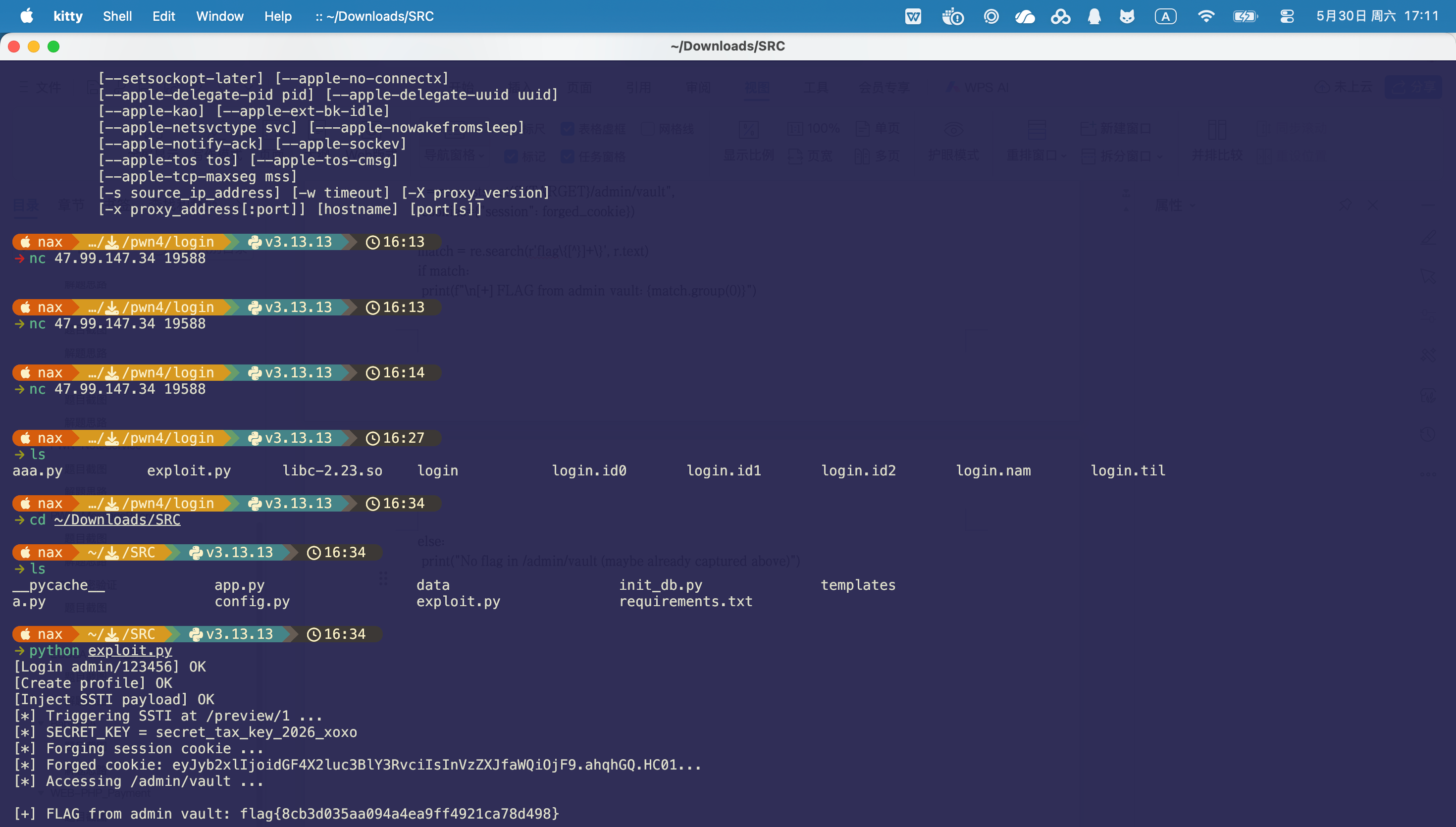This screenshot has width=1456, height=827.
Task: Open the cloud drive status icon
Action: tap(1025, 16)
